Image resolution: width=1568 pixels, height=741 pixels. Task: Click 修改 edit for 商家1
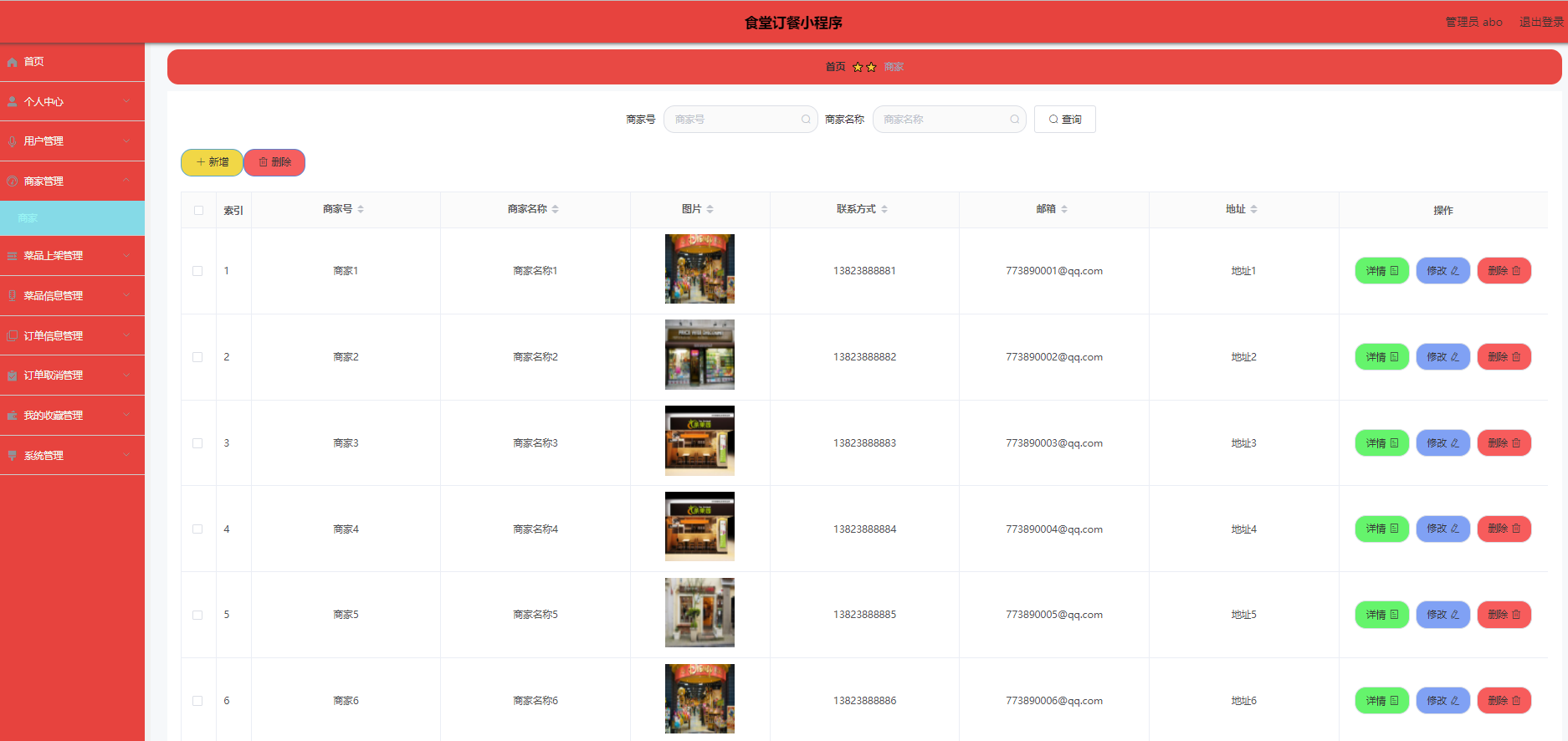[1442, 271]
